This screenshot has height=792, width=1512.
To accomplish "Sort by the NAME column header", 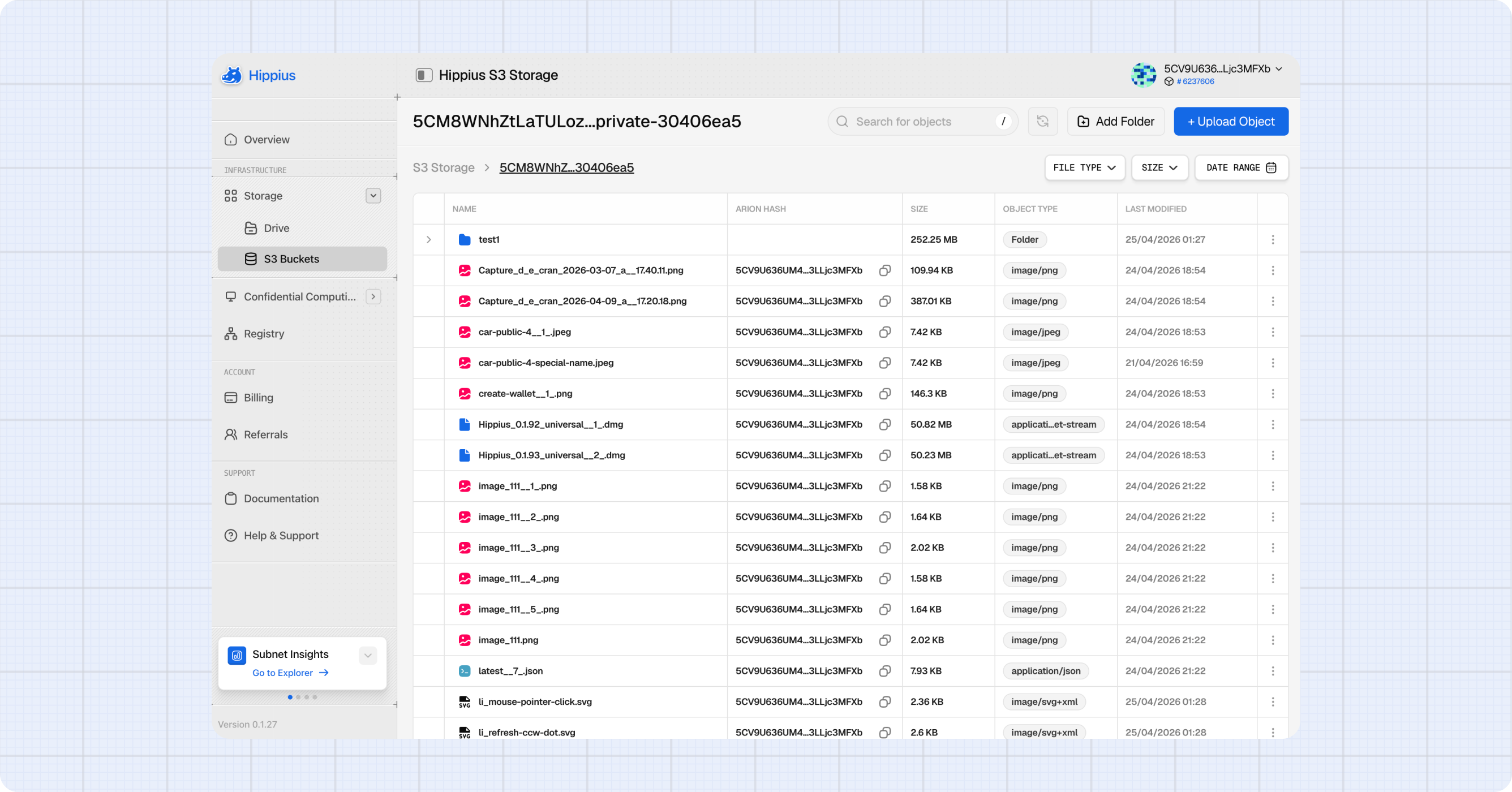I will click(464, 209).
